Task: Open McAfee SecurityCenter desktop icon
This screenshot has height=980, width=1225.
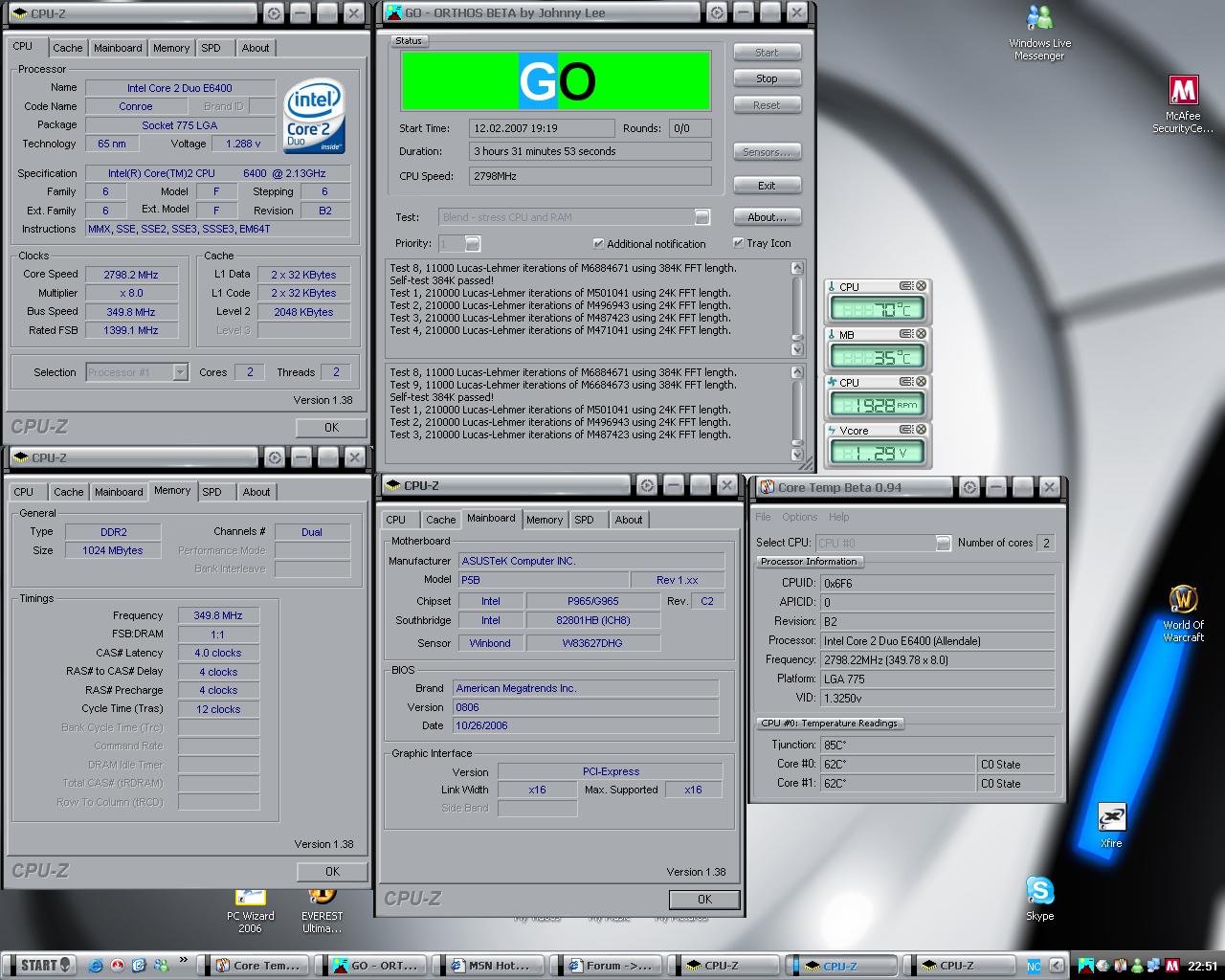Action: [x=1183, y=105]
